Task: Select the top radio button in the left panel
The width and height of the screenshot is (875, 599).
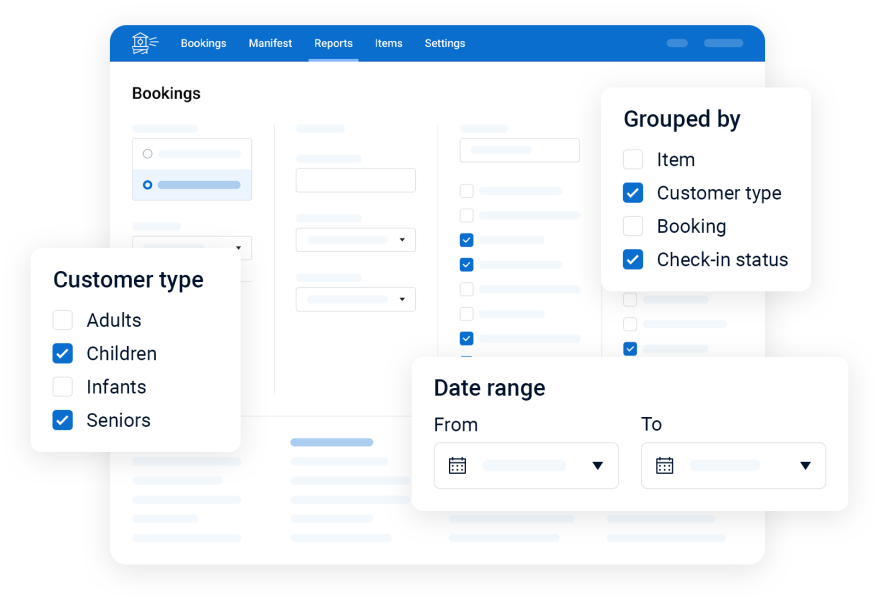Action: (x=147, y=152)
